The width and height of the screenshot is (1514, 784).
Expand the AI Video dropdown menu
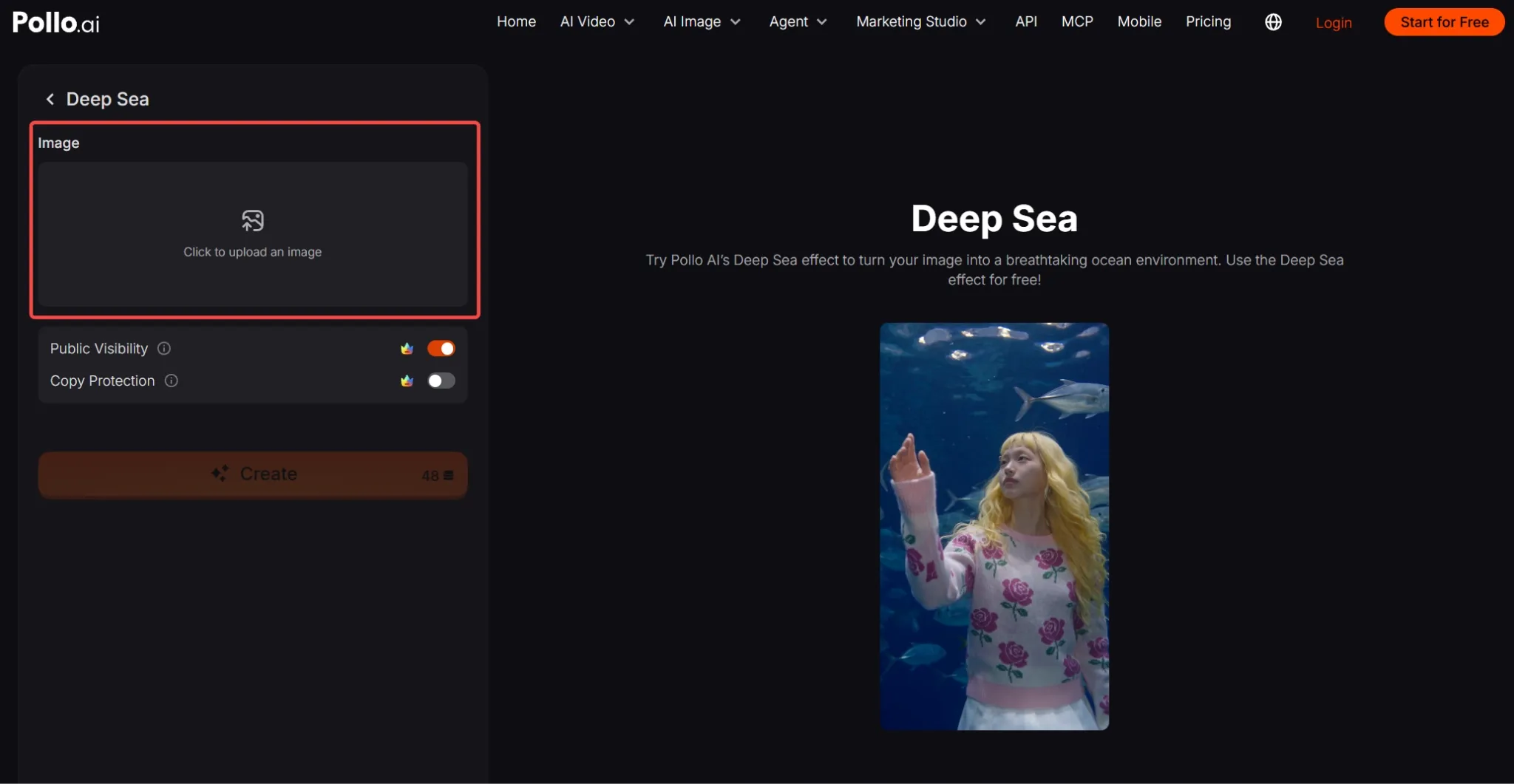pos(597,22)
